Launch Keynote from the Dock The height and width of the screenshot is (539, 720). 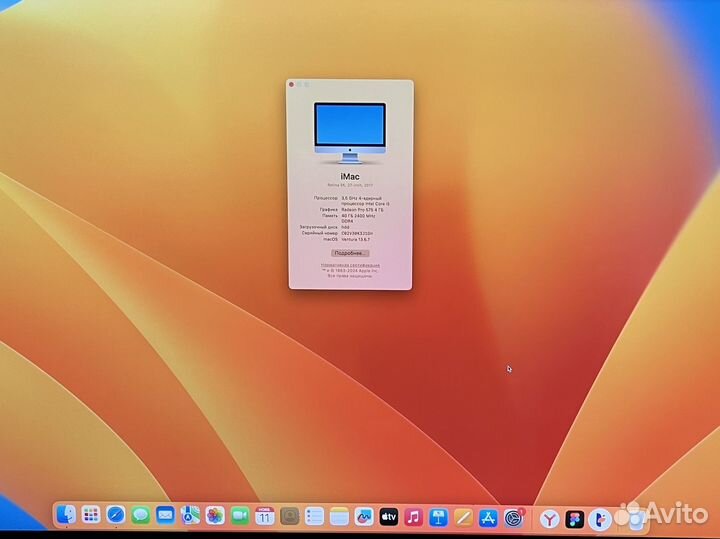click(x=439, y=518)
